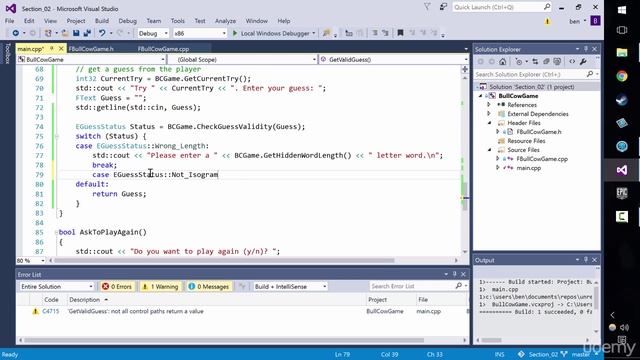The image size is (640, 360).
Task: Click the feedback icon near Quick Launch
Action: (x=443, y=7)
